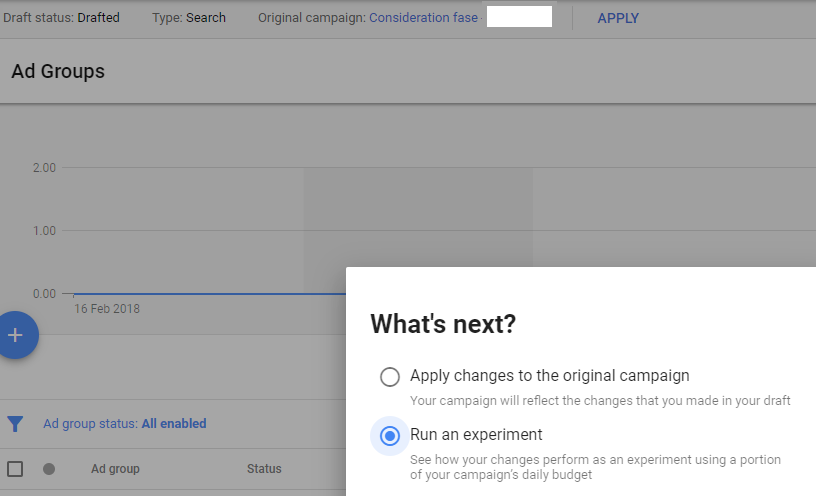This screenshot has height=496, width=816.
Task: Click the APPLY button in top bar
Action: click(x=618, y=18)
